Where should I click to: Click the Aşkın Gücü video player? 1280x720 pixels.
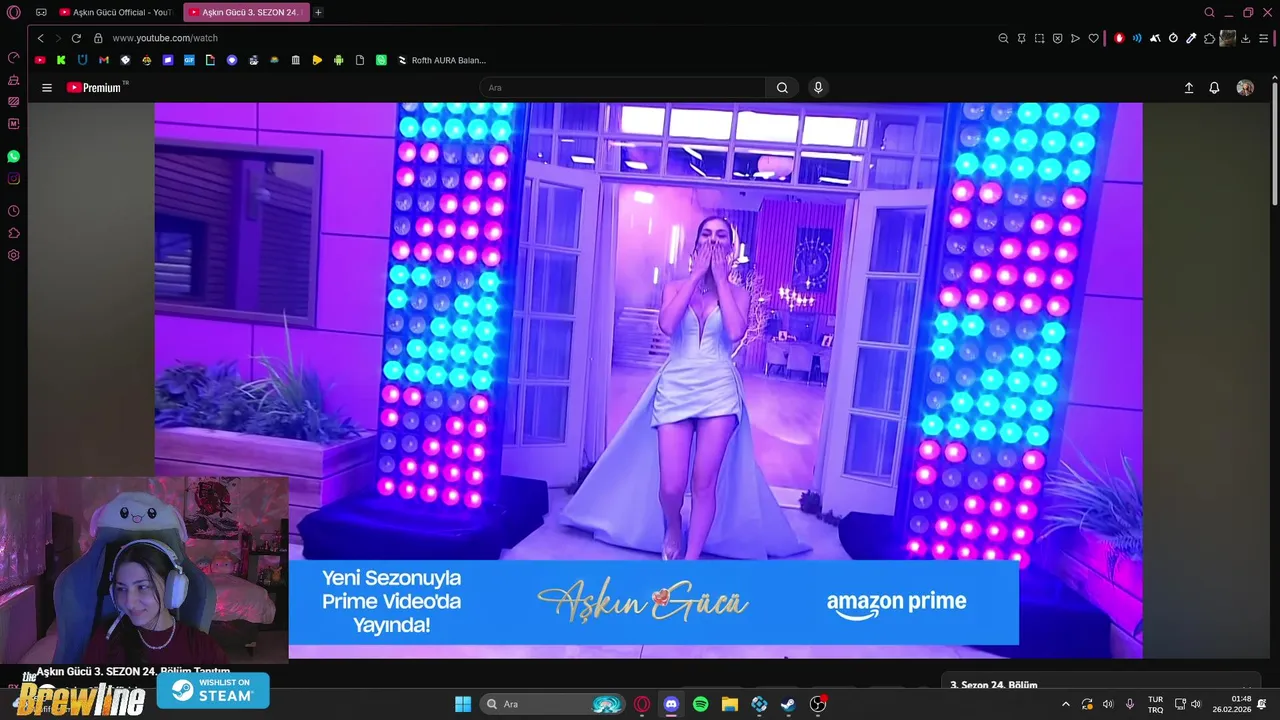(x=648, y=380)
